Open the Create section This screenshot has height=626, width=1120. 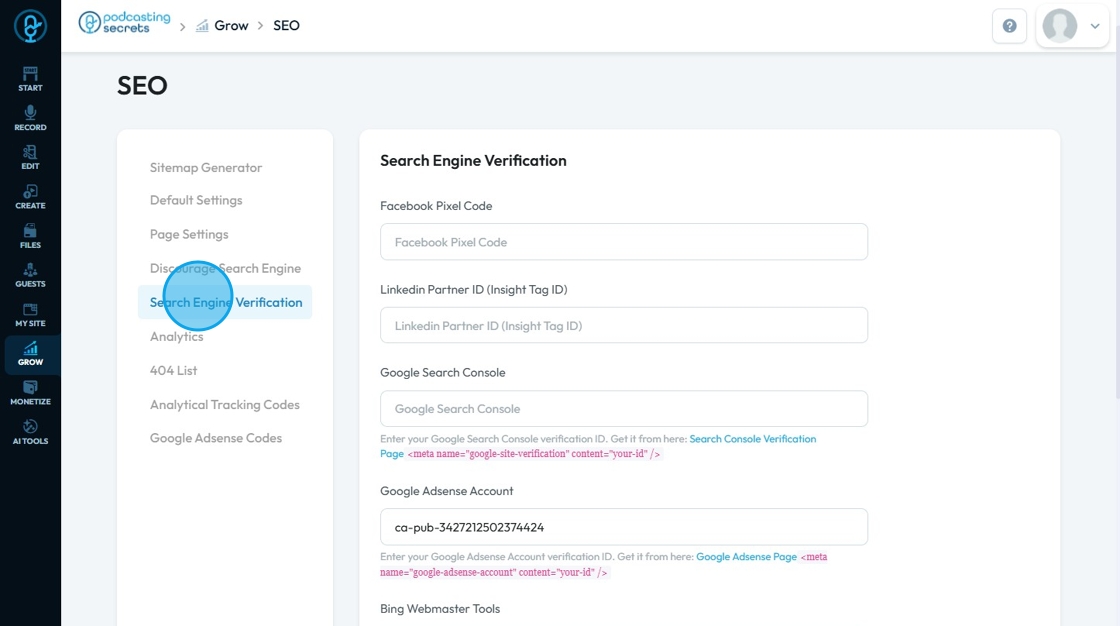click(30, 196)
